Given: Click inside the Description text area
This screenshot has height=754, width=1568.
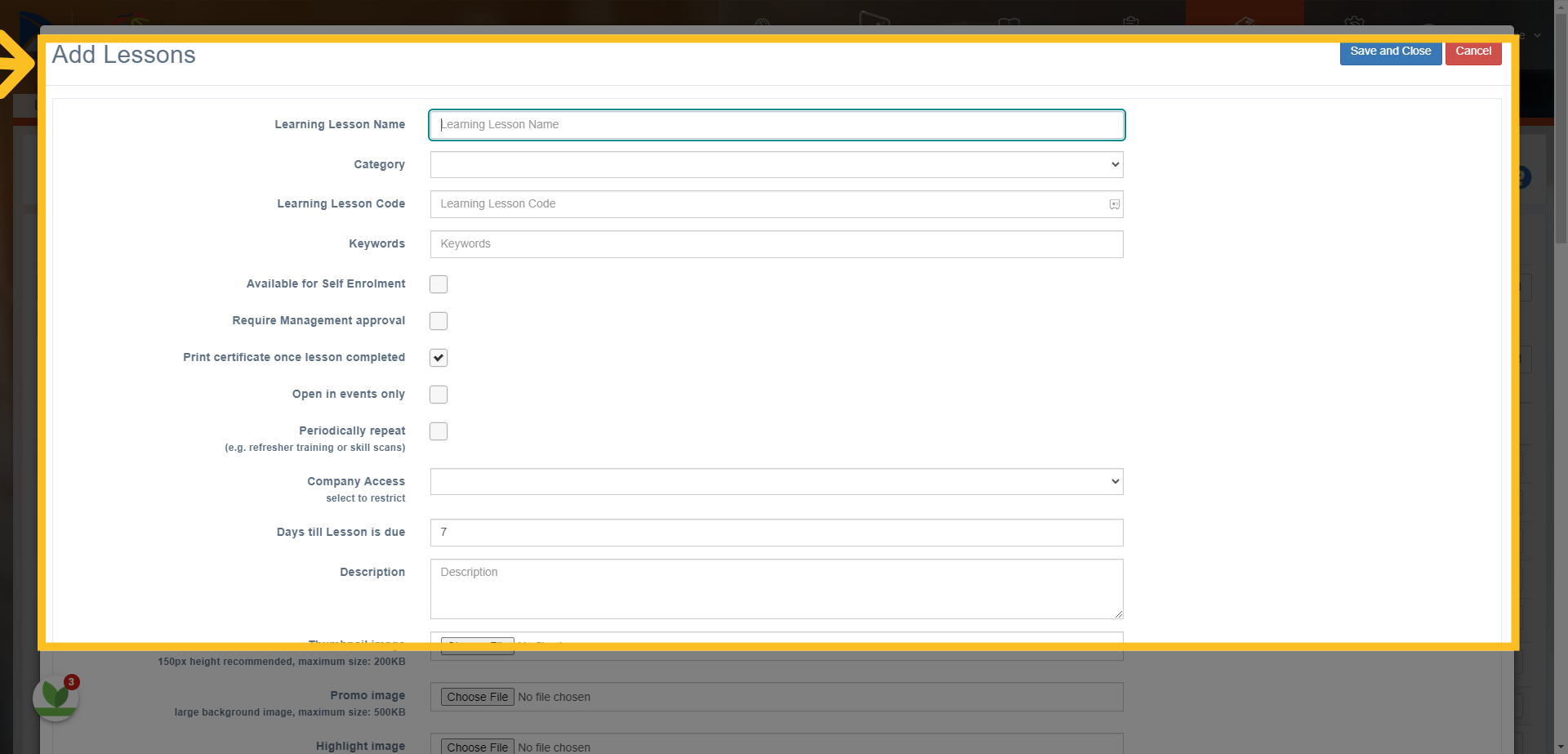Looking at the screenshot, I should click(777, 589).
